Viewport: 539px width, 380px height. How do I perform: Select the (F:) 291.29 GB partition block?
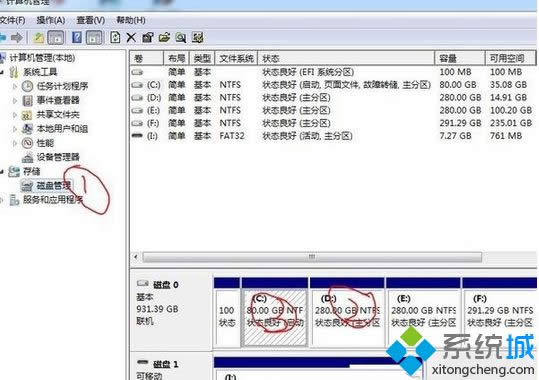[x=499, y=312]
